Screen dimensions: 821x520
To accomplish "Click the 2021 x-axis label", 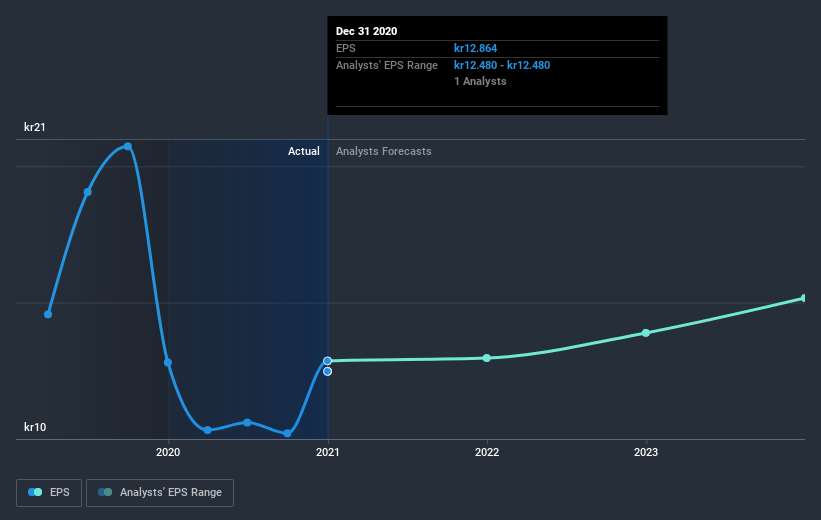I will [x=328, y=452].
